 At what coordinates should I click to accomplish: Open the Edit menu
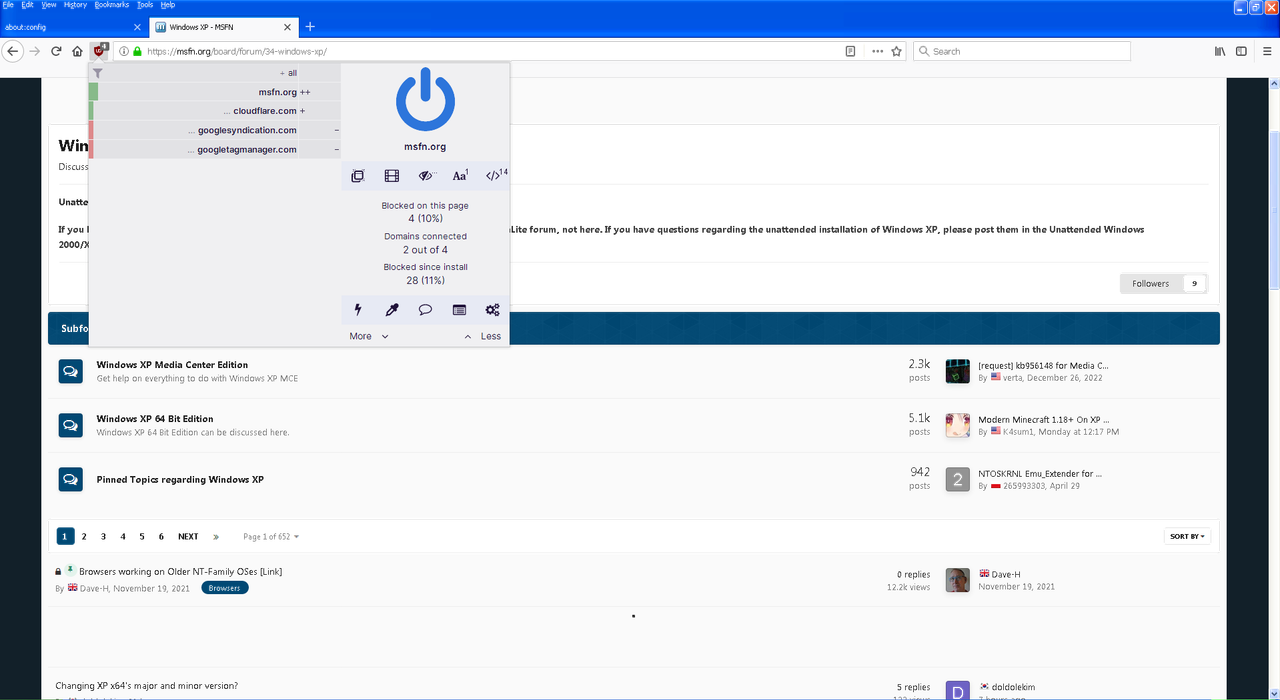(x=27, y=5)
